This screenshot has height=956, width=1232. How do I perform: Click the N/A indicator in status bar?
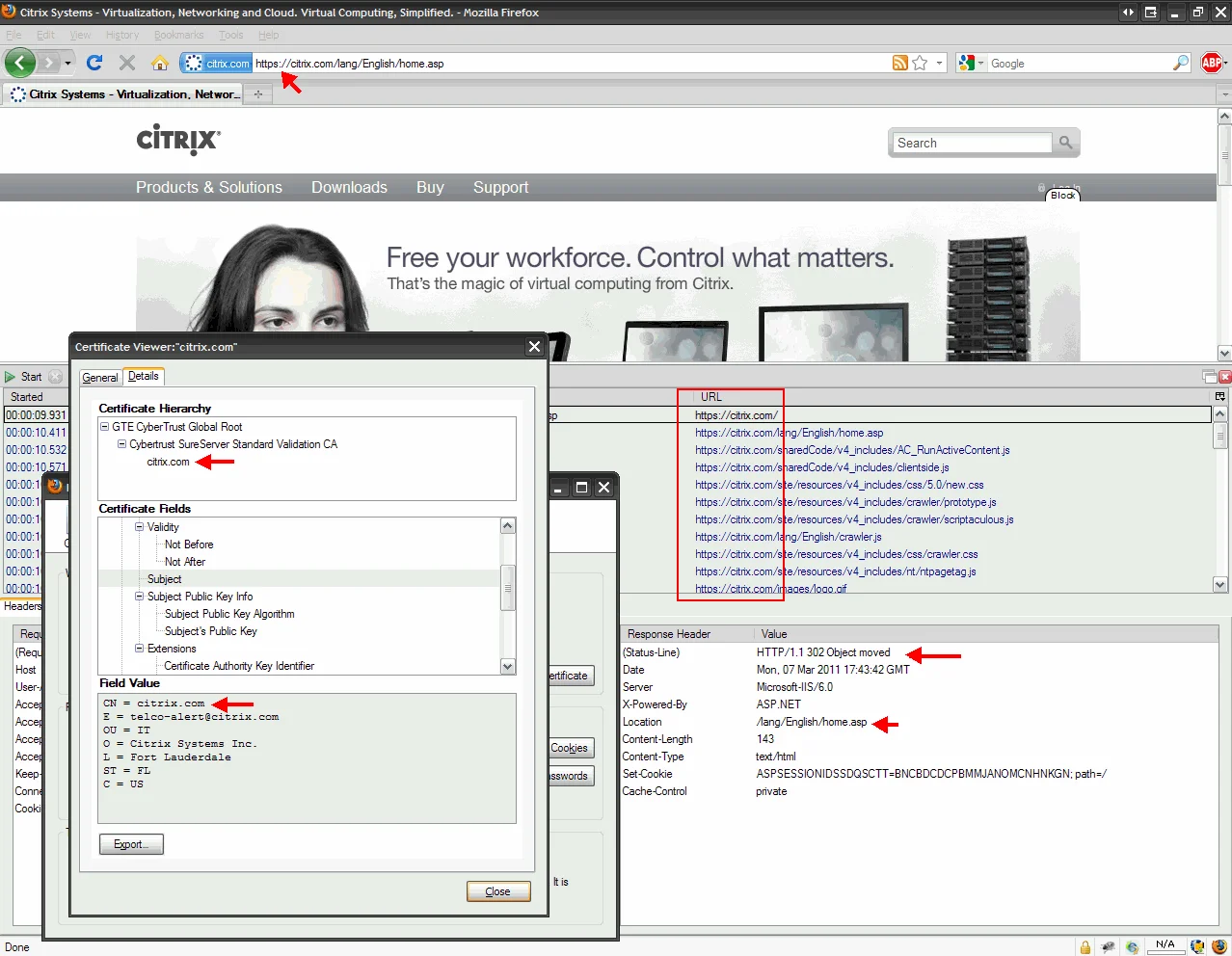tap(1165, 945)
